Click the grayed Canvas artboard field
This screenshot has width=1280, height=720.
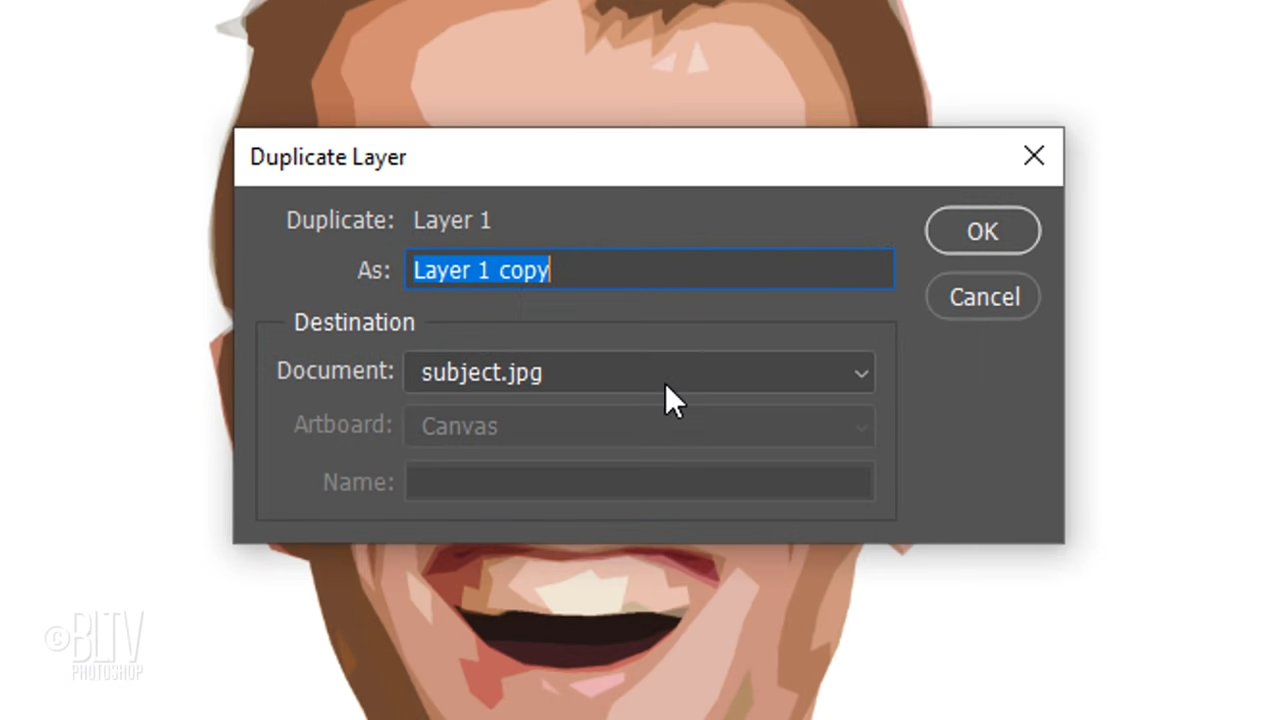640,426
